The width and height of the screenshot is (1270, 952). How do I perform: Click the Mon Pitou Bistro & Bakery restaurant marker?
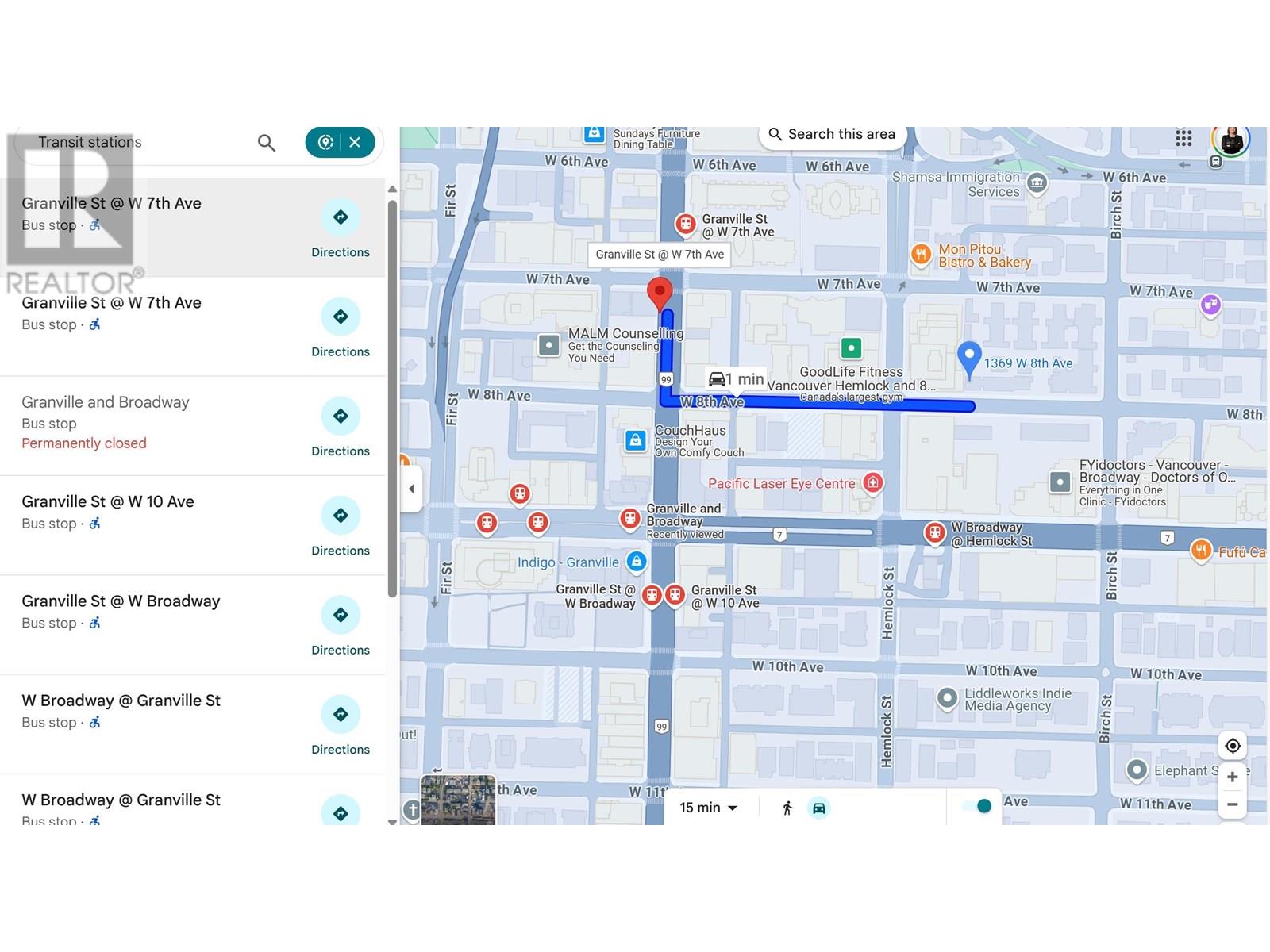click(x=920, y=255)
